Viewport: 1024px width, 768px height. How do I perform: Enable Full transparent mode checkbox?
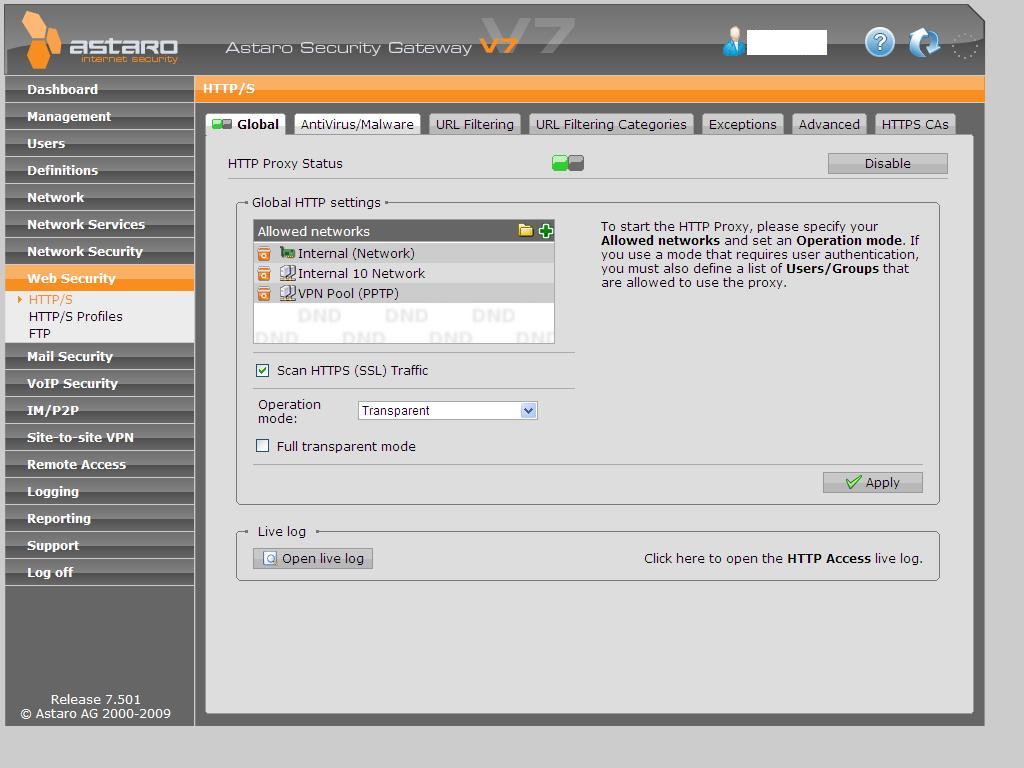click(263, 446)
